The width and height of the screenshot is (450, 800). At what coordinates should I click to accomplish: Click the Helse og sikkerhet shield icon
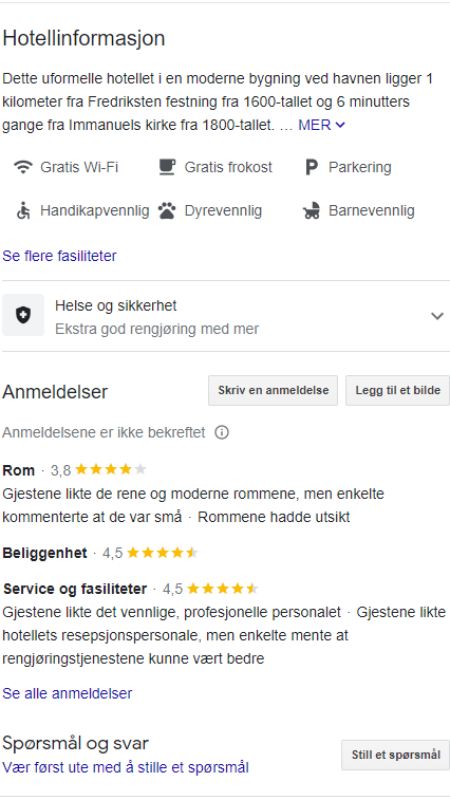pyautogui.click(x=23, y=316)
